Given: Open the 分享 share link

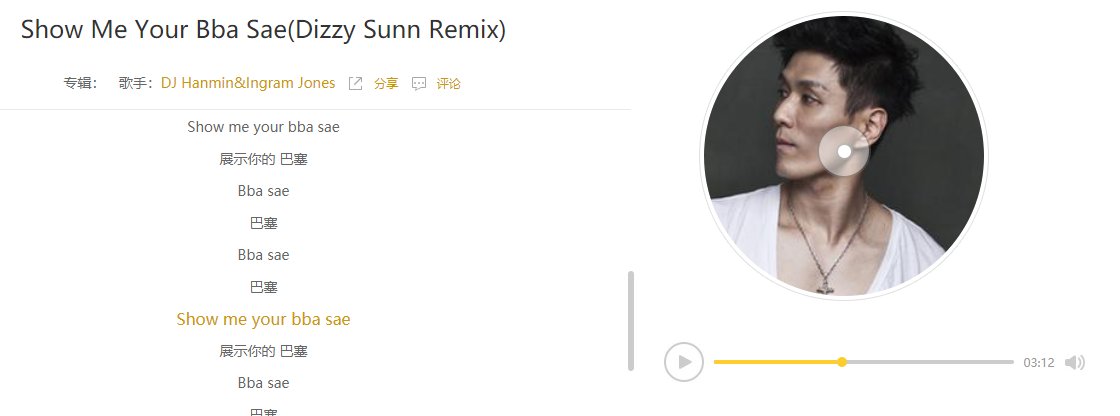Looking at the screenshot, I should coord(386,84).
